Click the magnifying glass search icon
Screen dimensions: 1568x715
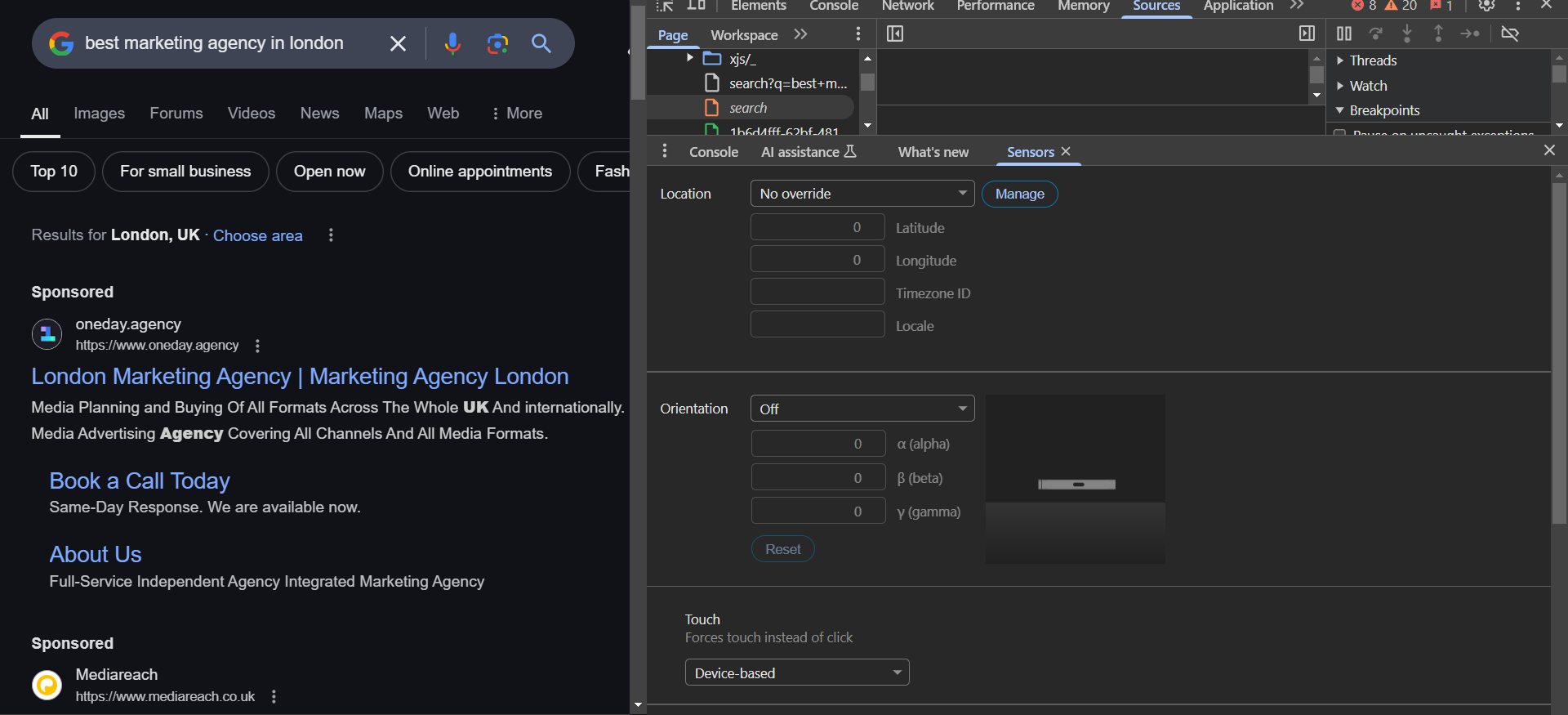541,43
